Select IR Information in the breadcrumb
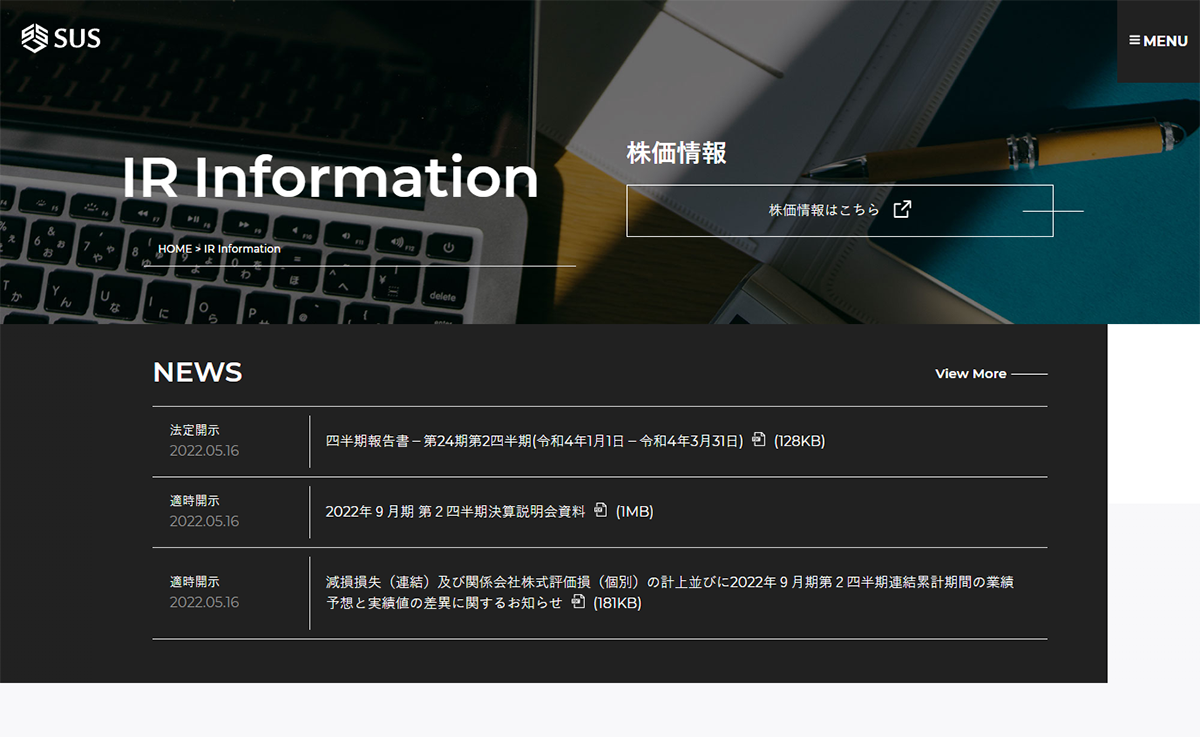Image resolution: width=1200 pixels, height=737 pixels. point(242,249)
